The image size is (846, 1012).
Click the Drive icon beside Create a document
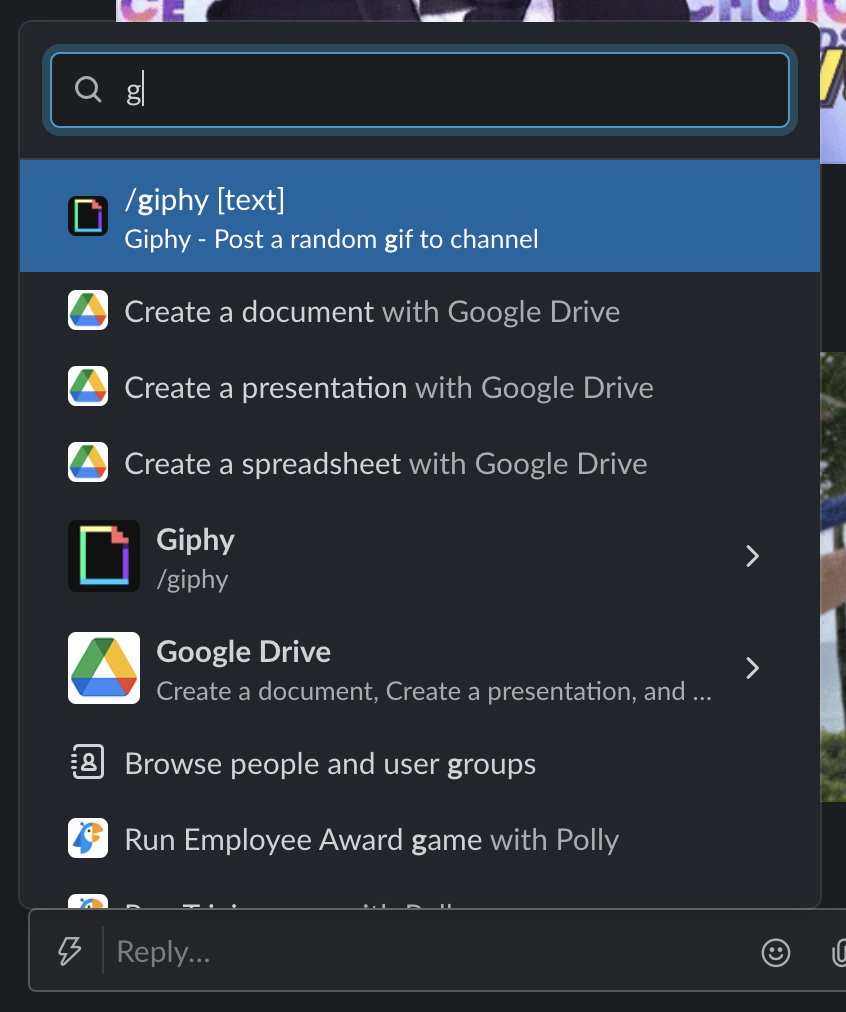(88, 310)
